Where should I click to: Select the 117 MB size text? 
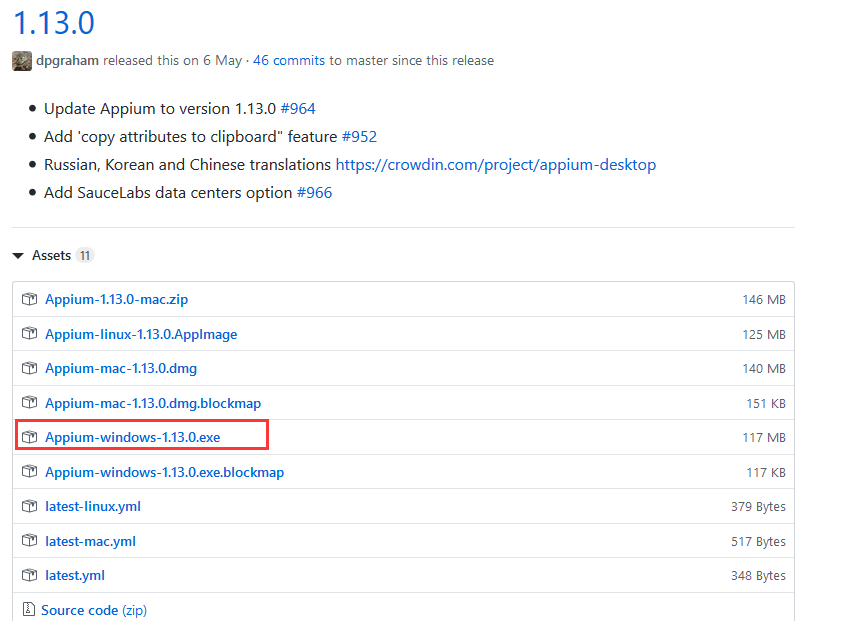point(764,438)
